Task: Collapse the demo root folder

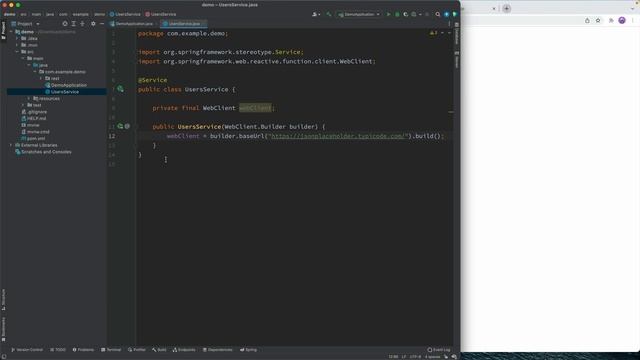Action: click(12, 32)
